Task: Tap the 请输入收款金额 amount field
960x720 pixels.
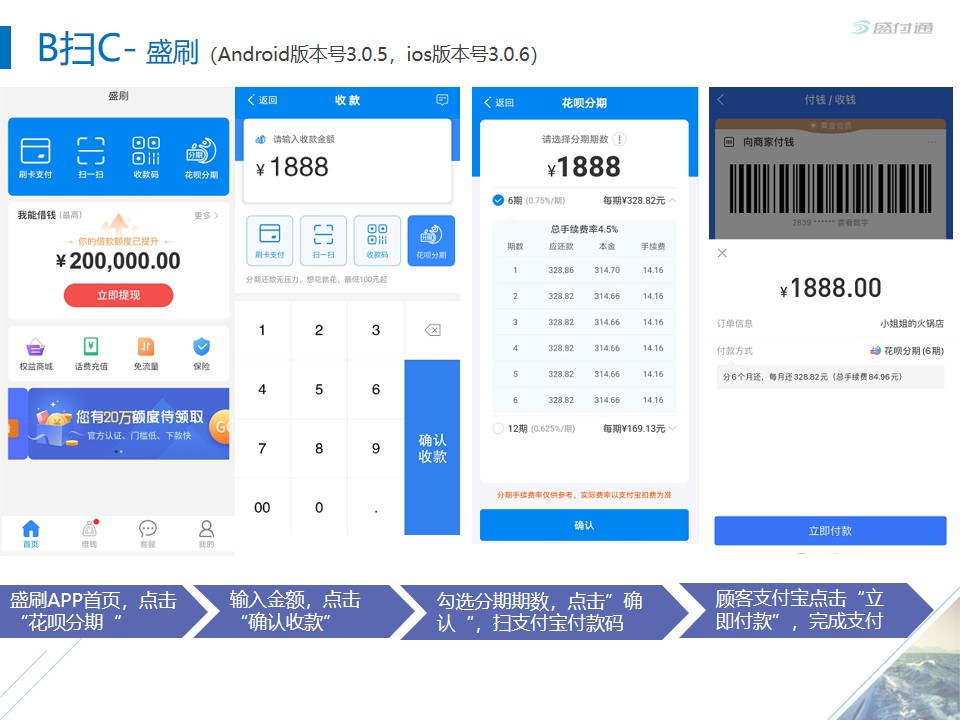Action: coord(347,160)
